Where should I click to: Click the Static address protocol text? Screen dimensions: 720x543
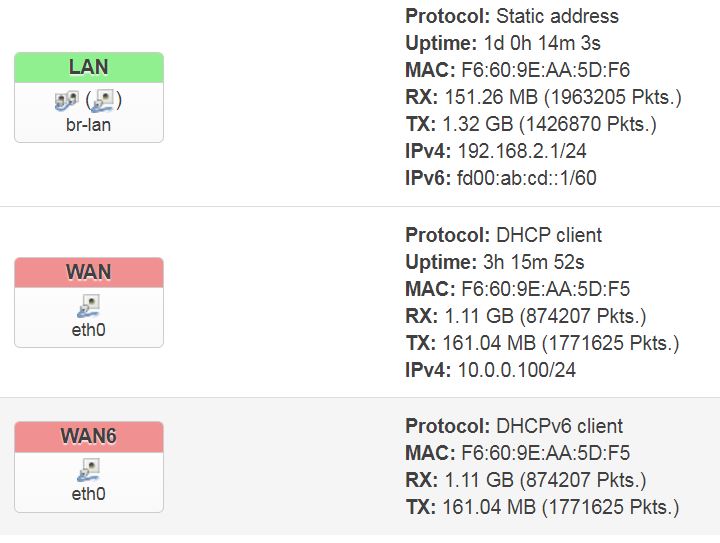(x=557, y=16)
